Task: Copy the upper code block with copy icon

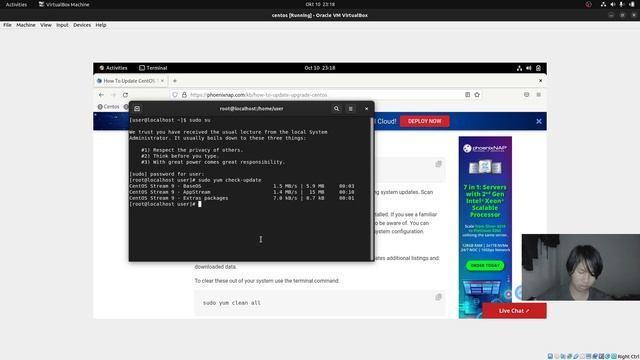Action: click(438, 164)
